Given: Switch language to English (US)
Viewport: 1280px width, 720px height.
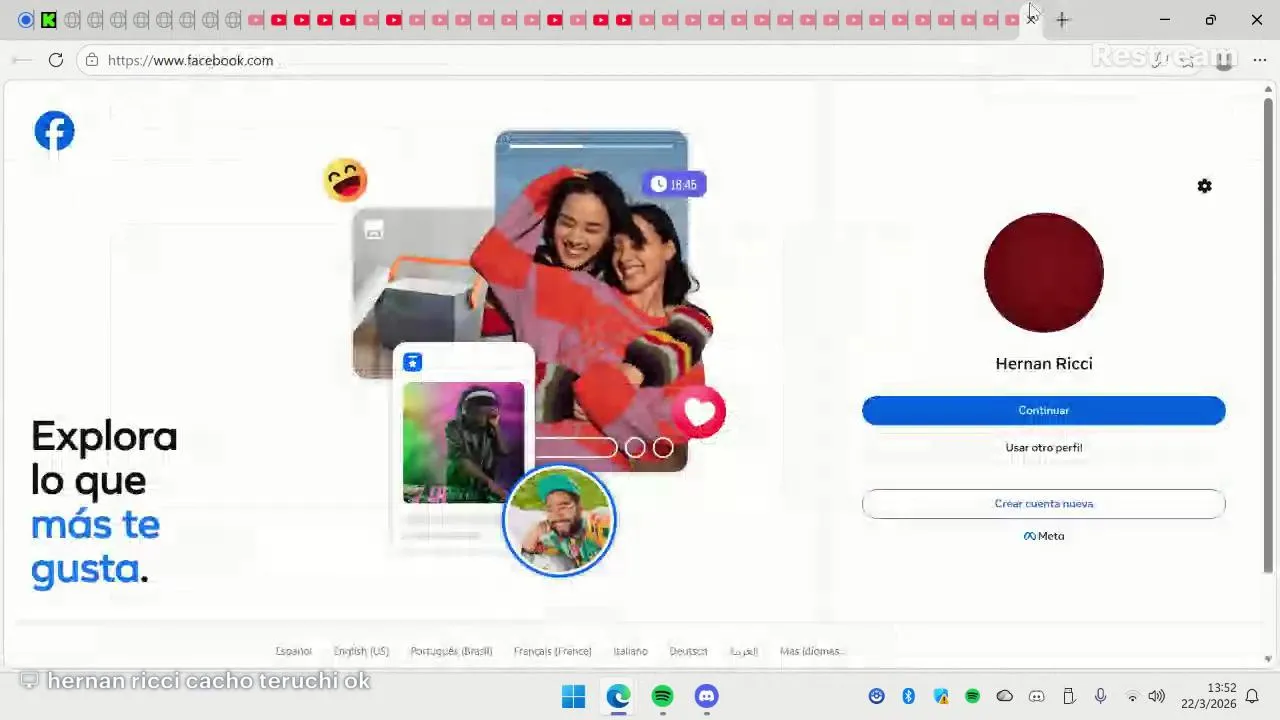Looking at the screenshot, I should 361,651.
